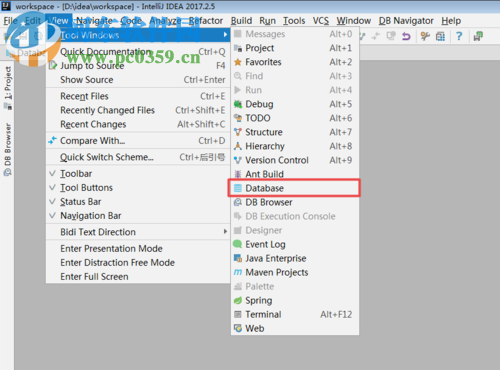Select Palette in the Tool Windows submenu
This screenshot has height=370, width=500.
click(295, 286)
